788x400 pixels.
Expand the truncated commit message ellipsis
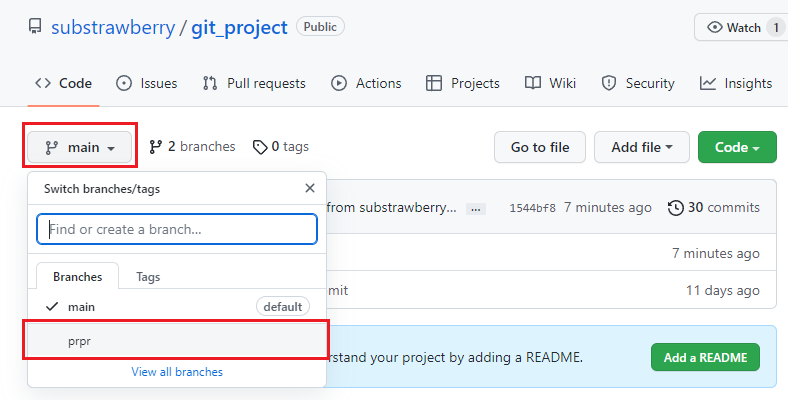[x=475, y=209]
